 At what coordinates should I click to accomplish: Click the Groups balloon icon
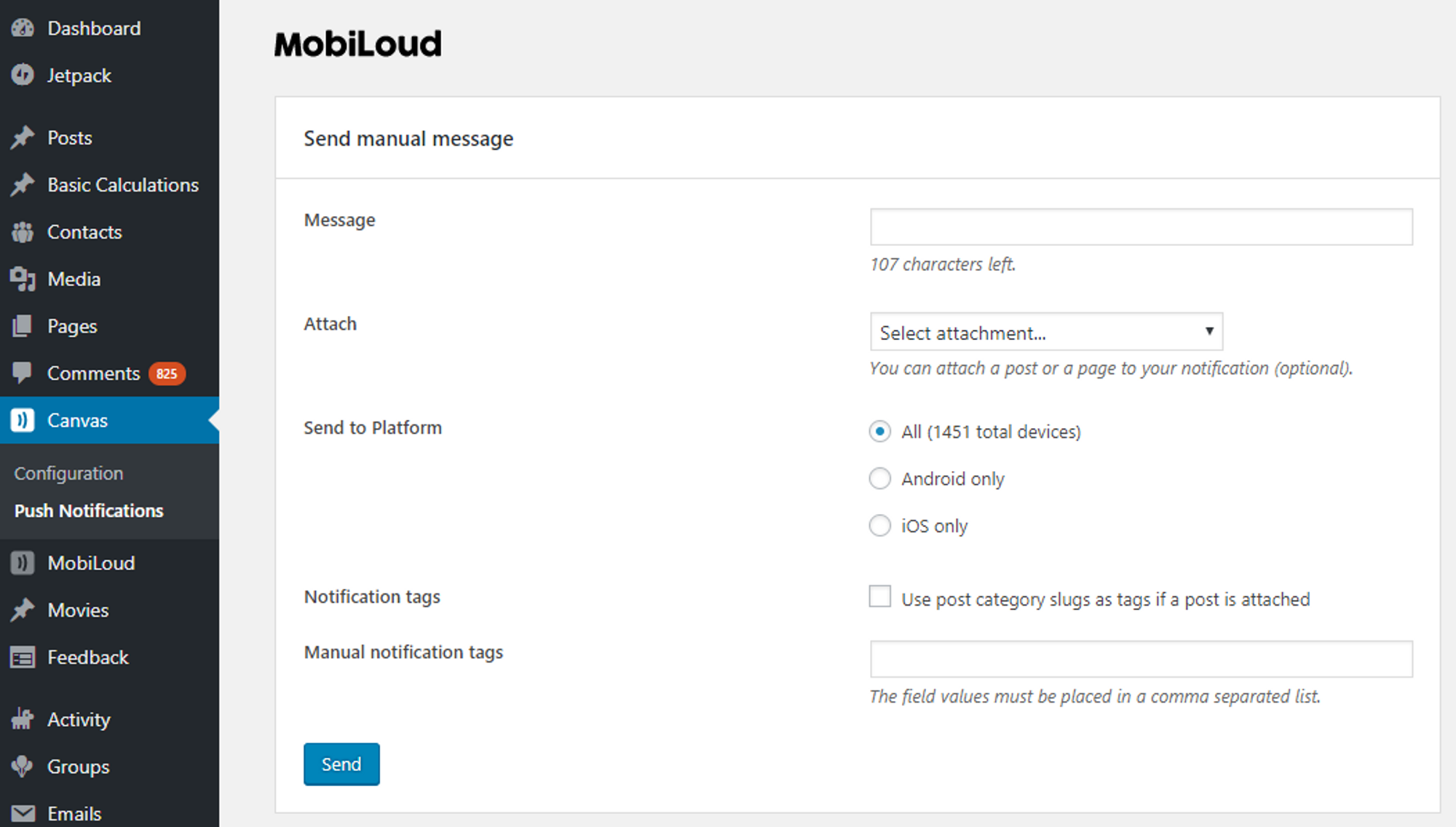click(23, 767)
